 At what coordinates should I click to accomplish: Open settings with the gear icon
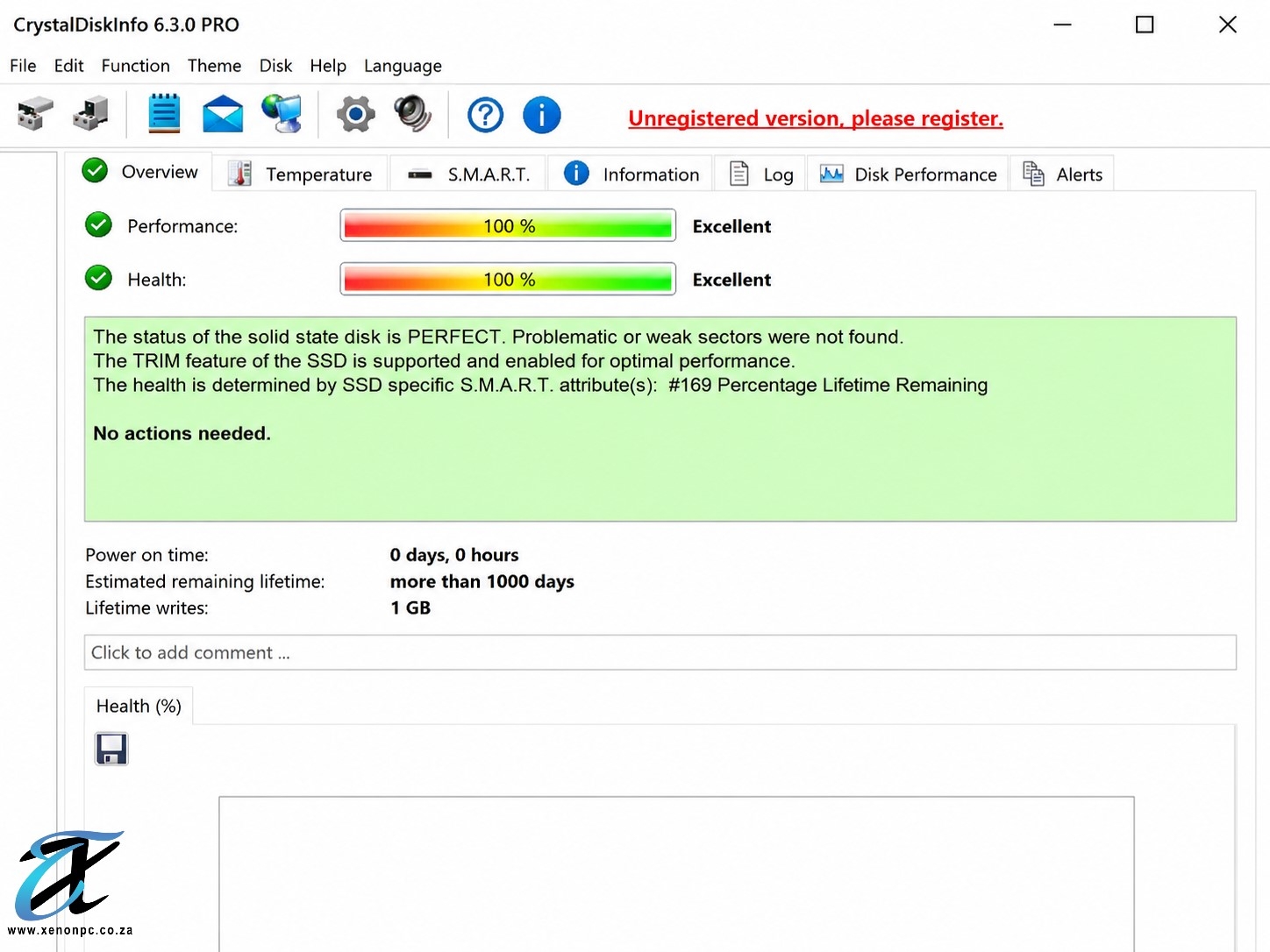click(355, 115)
